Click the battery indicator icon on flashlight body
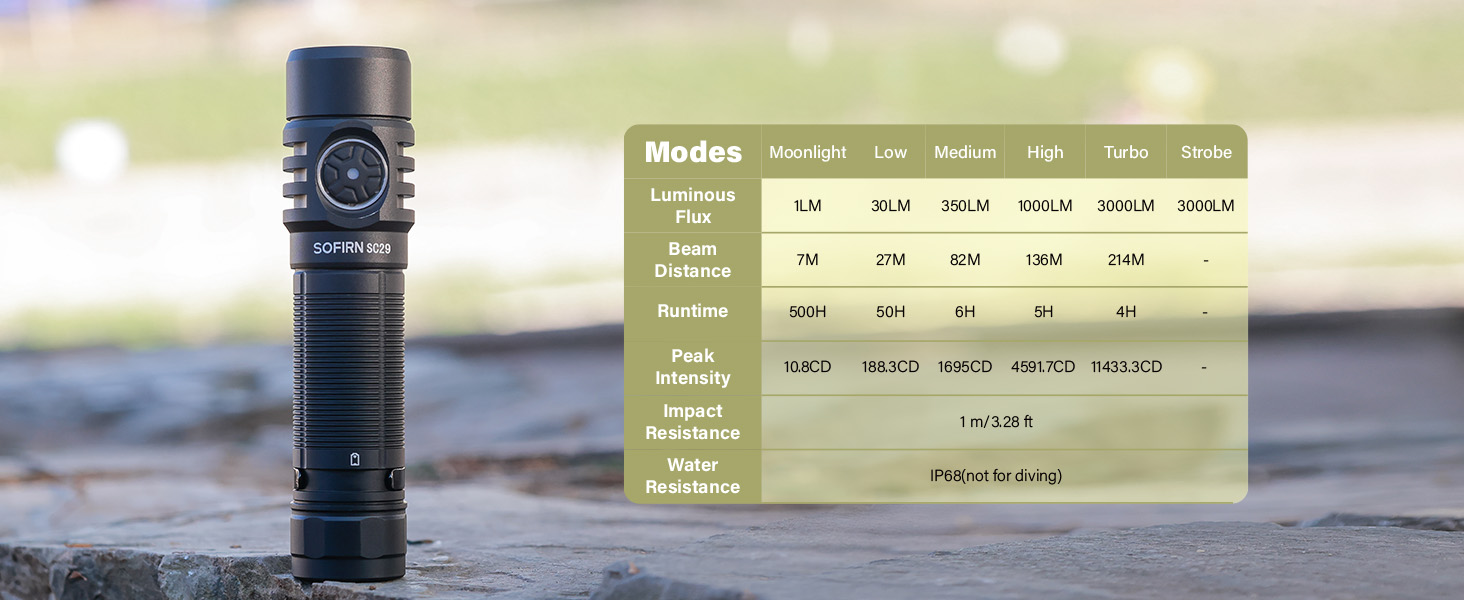This screenshot has height=600, width=1464. [x=355, y=459]
